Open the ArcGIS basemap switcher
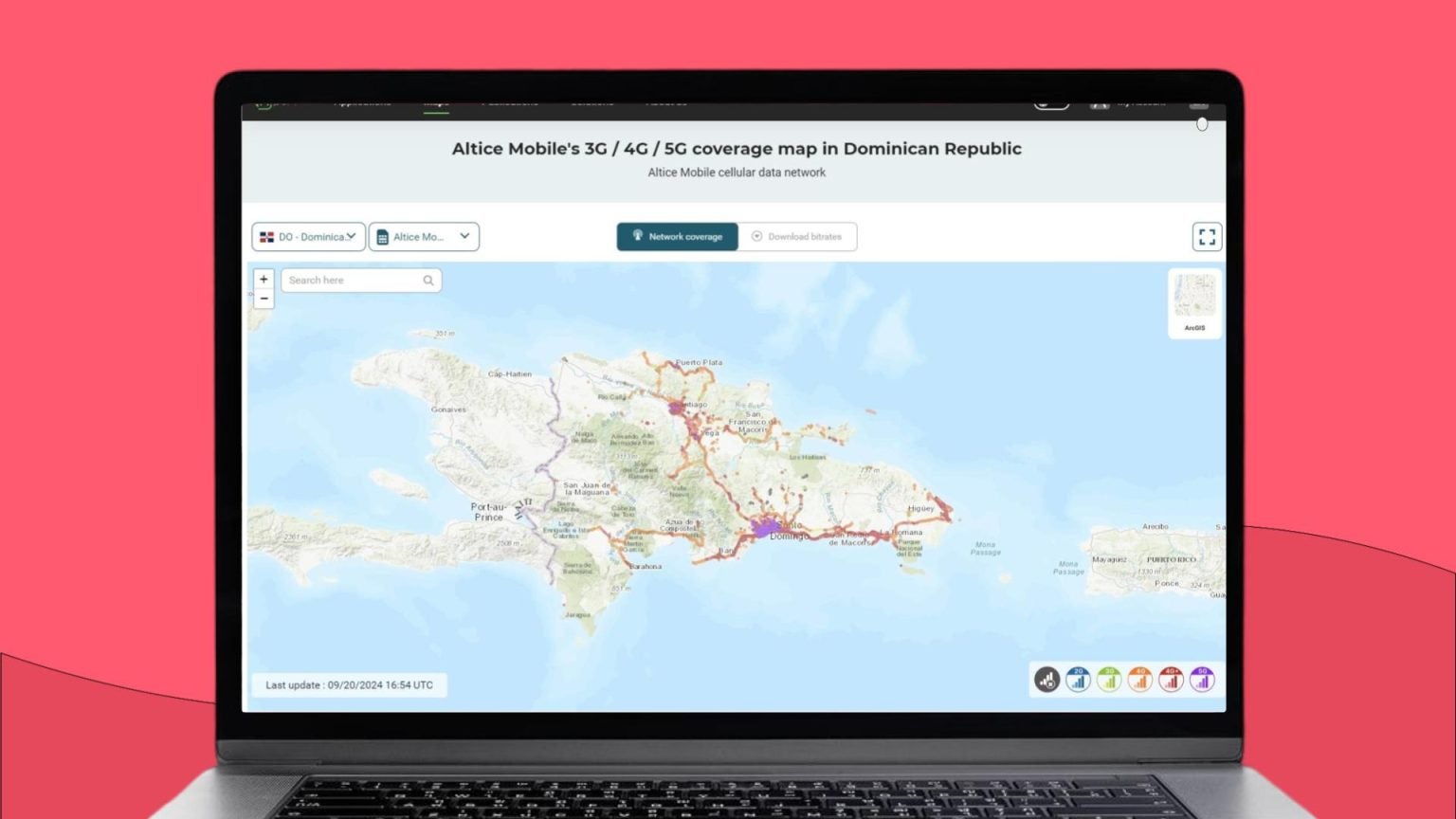 [1193, 301]
